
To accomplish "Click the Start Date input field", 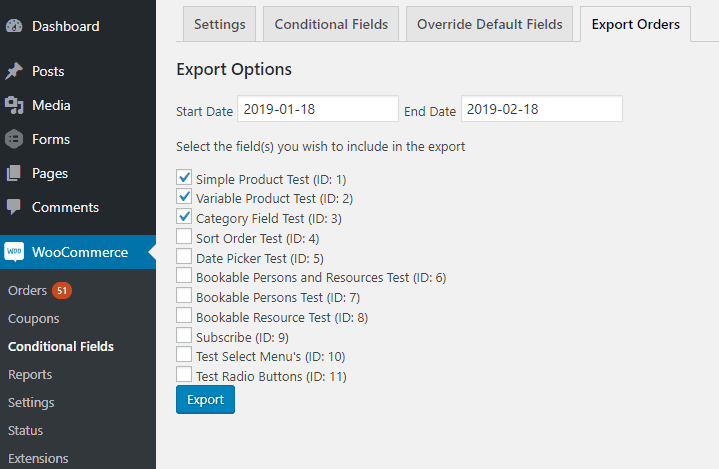I will 318,109.
